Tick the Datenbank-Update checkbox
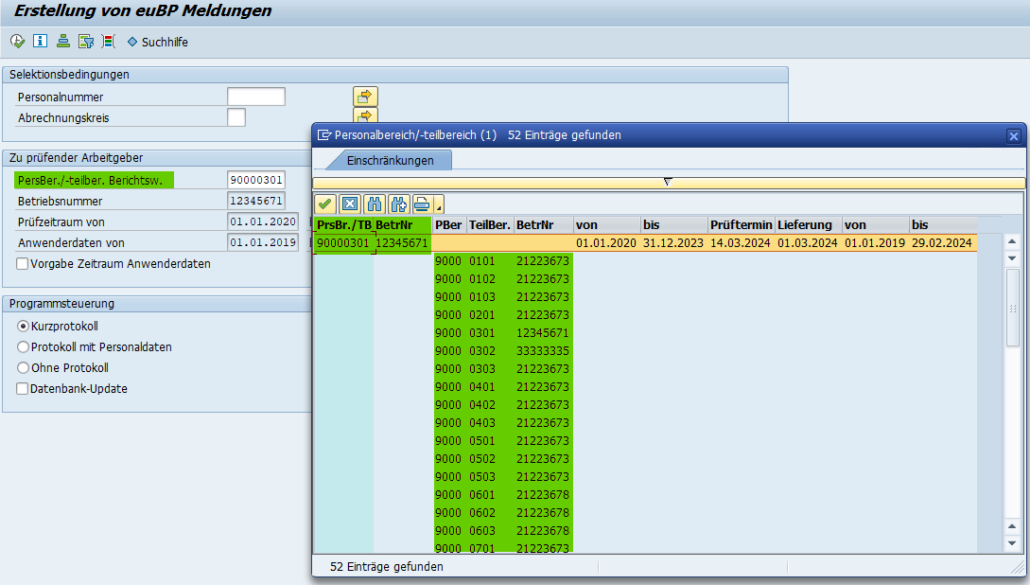Viewport: 1030px width, 585px height. [x=22, y=388]
